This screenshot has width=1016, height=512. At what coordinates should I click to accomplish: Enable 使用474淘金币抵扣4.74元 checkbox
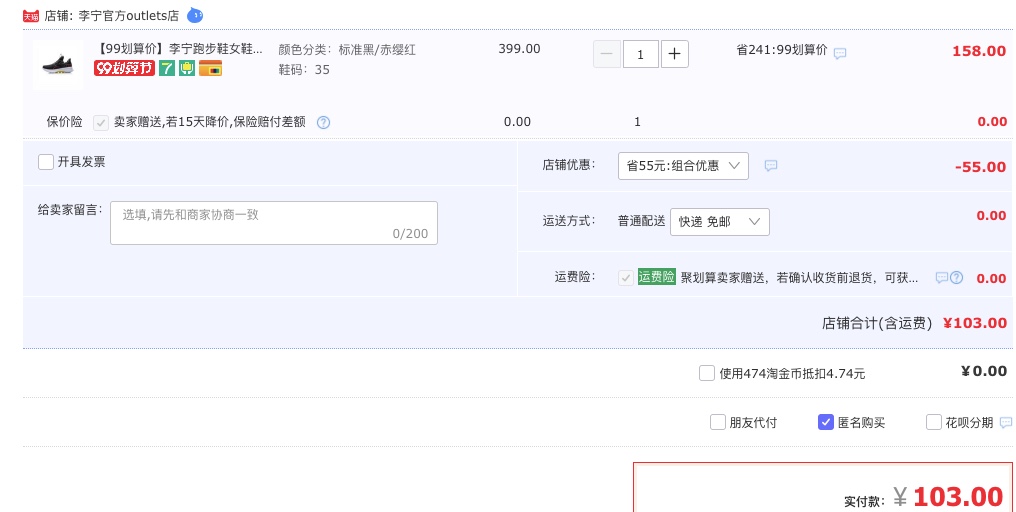(x=707, y=373)
